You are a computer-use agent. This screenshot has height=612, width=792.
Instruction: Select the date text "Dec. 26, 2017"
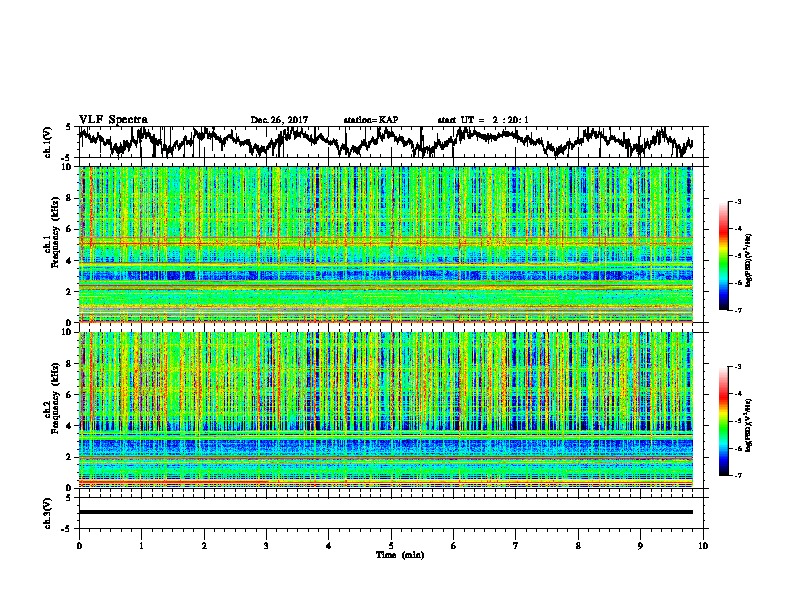[279, 120]
